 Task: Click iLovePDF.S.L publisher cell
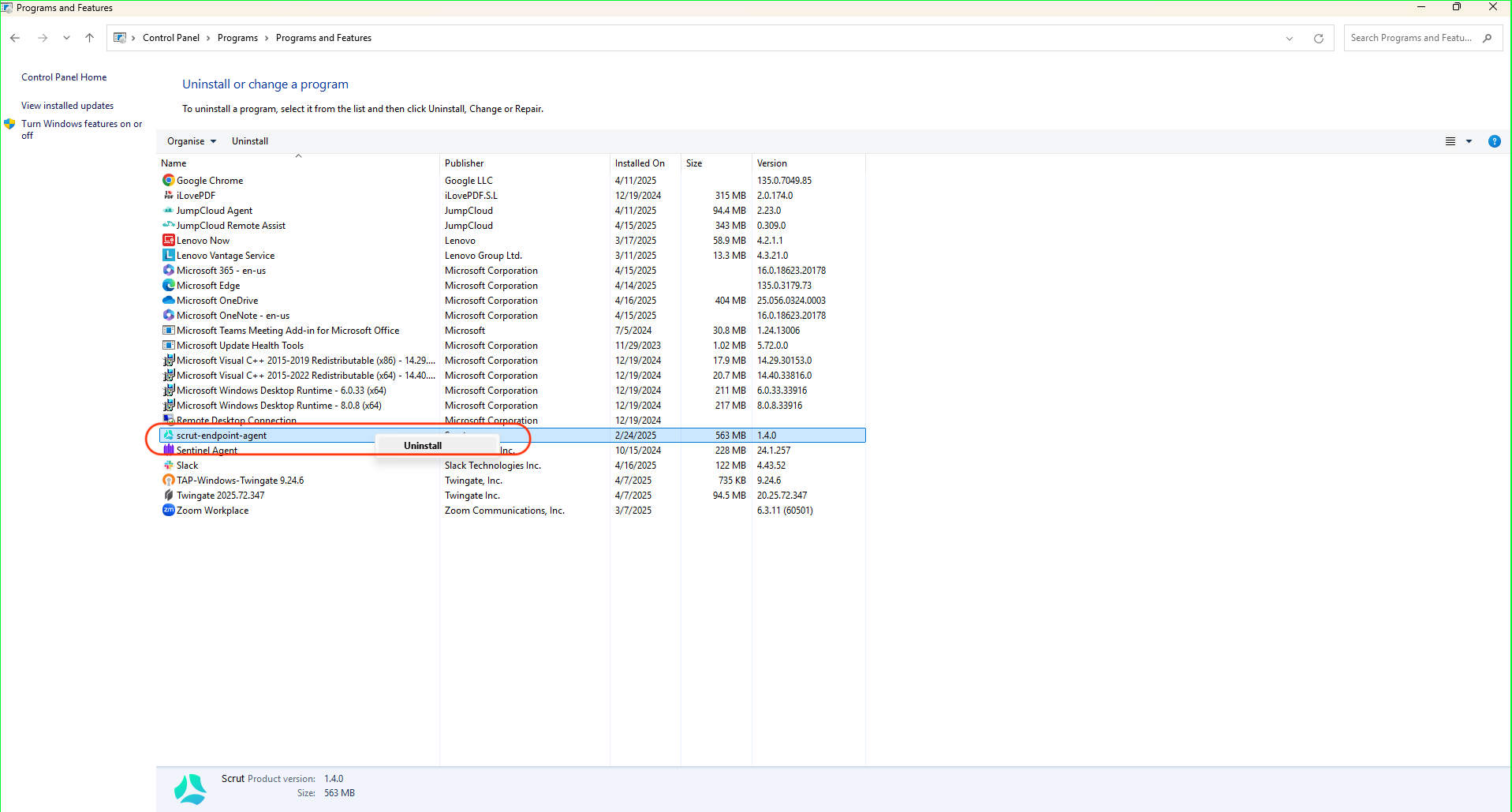(471, 196)
